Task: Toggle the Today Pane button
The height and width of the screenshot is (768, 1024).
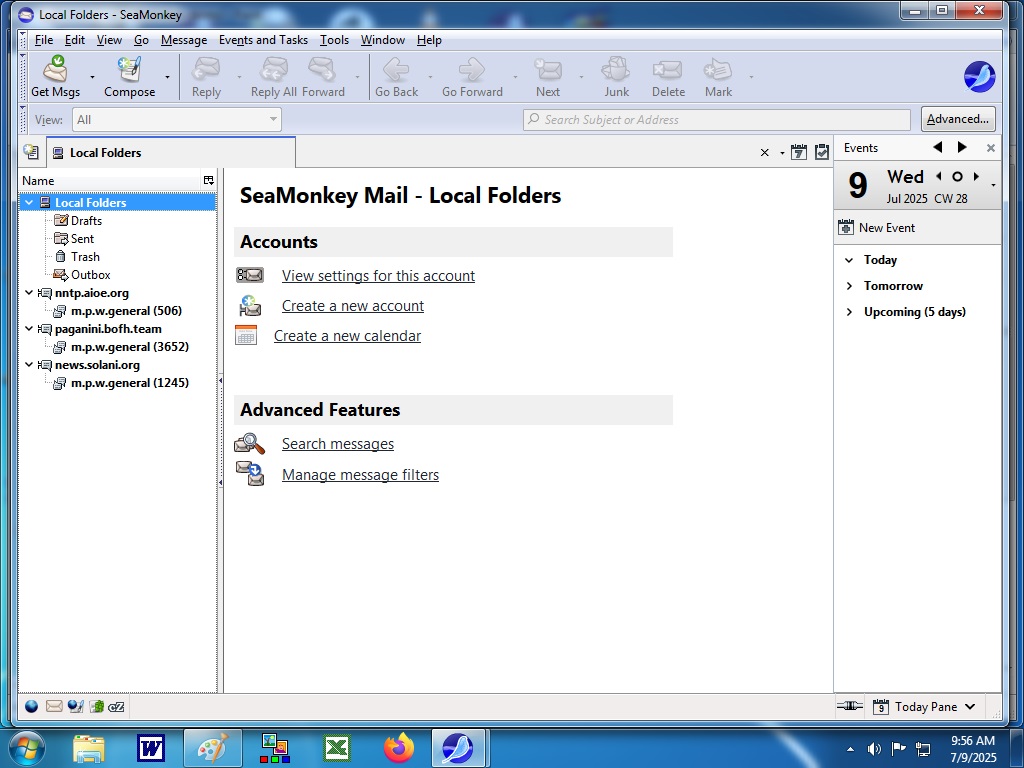Action: pyautogui.click(x=923, y=707)
